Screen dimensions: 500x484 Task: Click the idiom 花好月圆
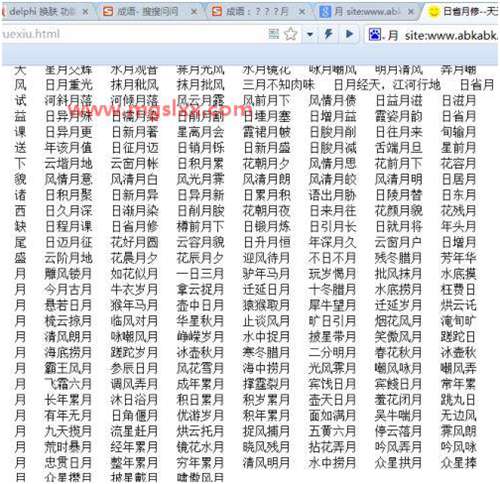[135, 242]
